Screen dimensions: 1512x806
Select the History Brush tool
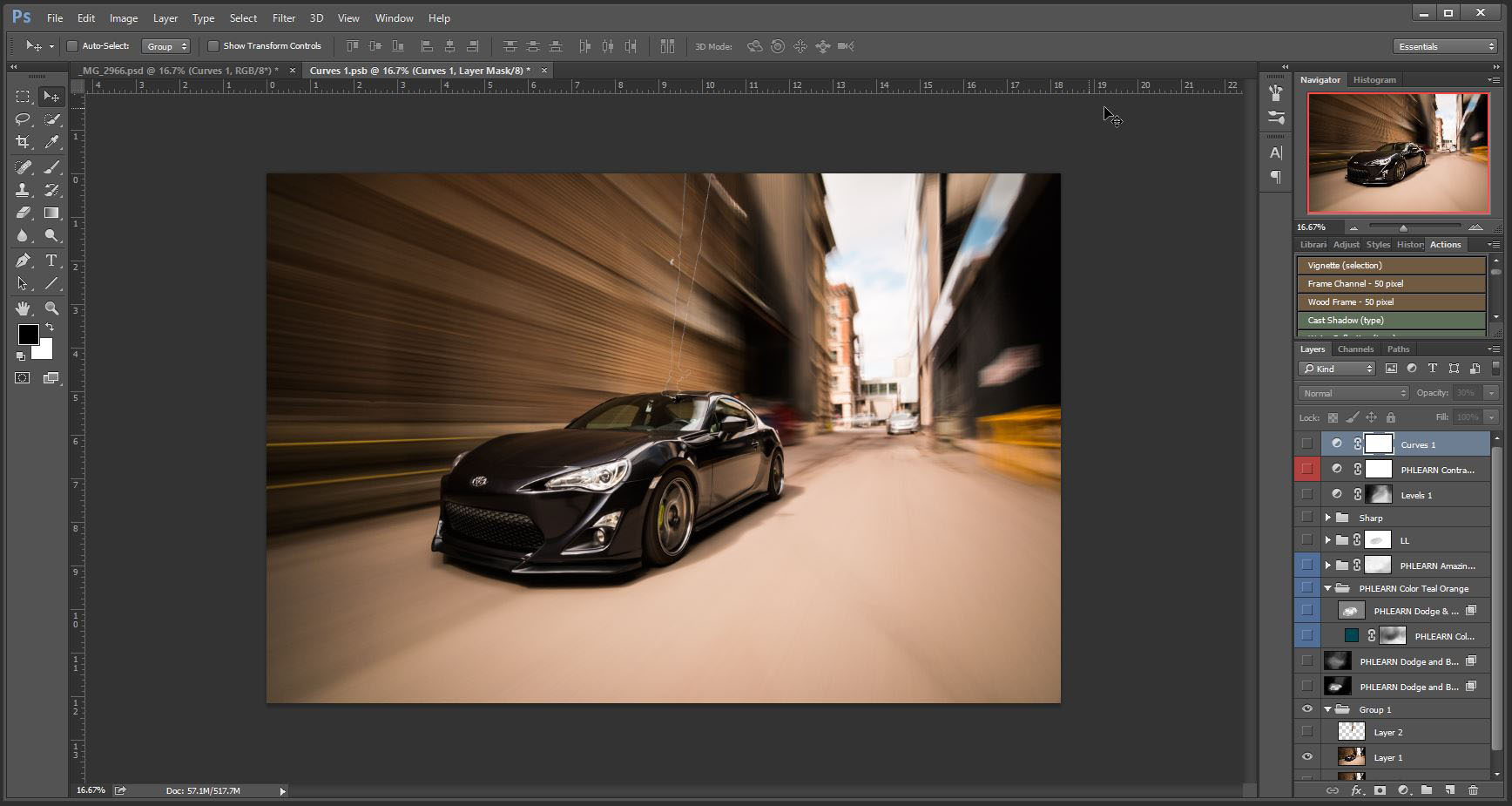click(x=52, y=190)
